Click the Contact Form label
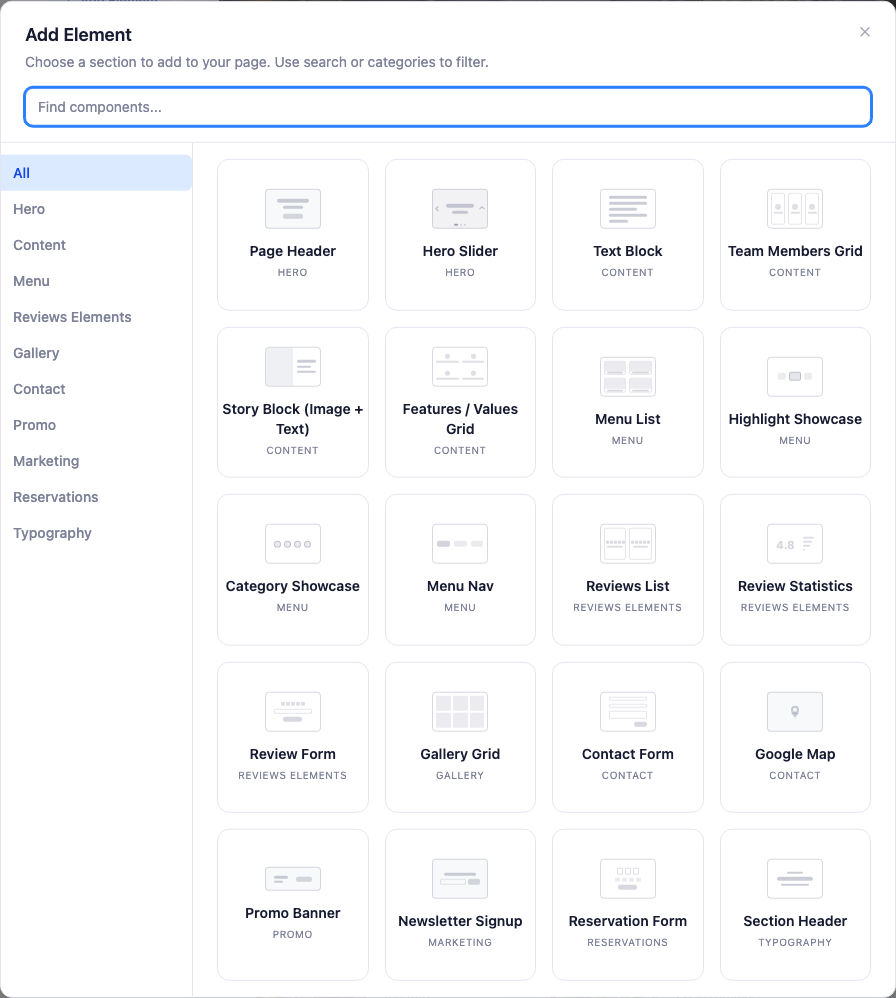 coord(627,754)
